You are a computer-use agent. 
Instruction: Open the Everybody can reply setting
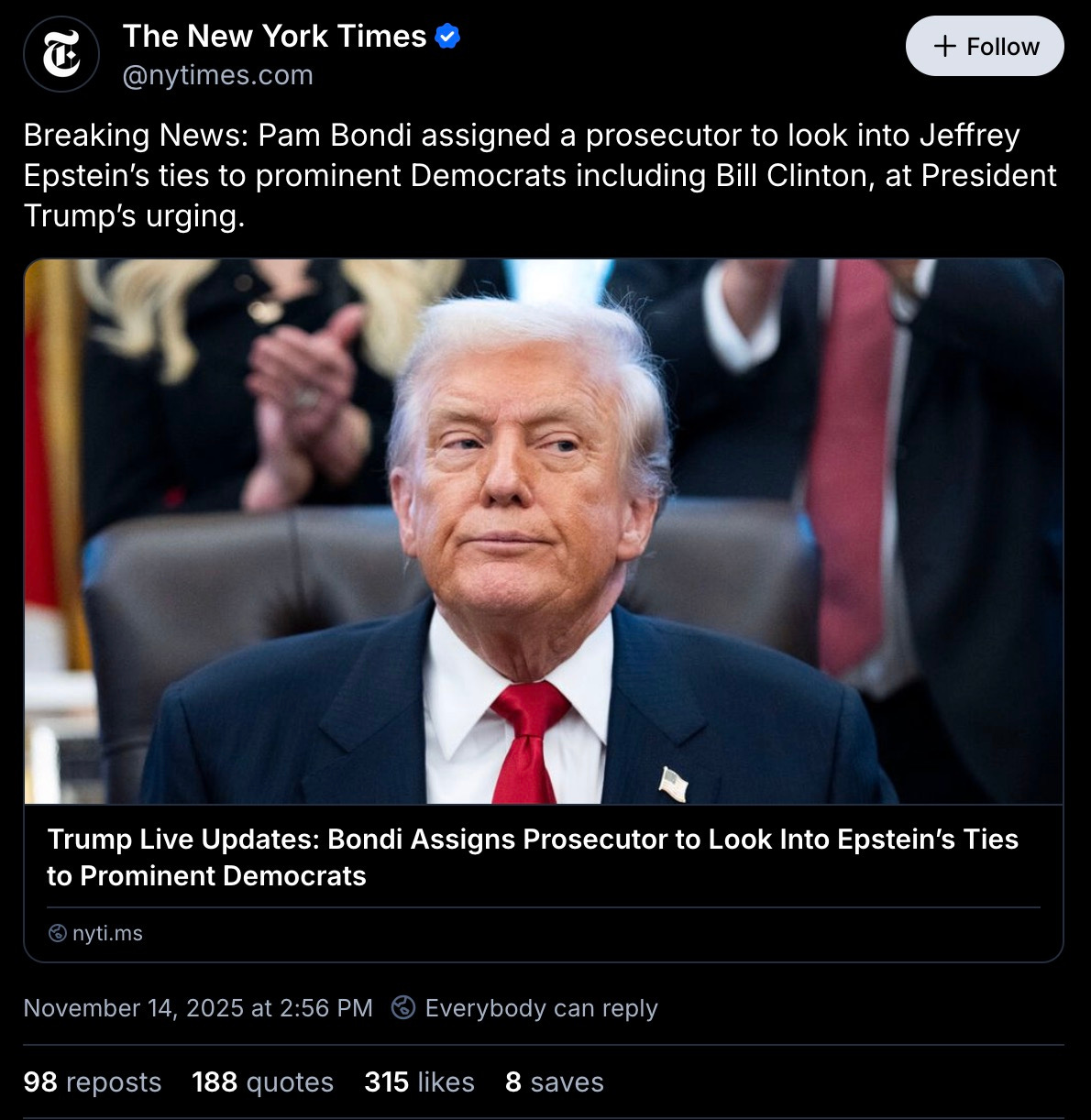coord(541,1008)
